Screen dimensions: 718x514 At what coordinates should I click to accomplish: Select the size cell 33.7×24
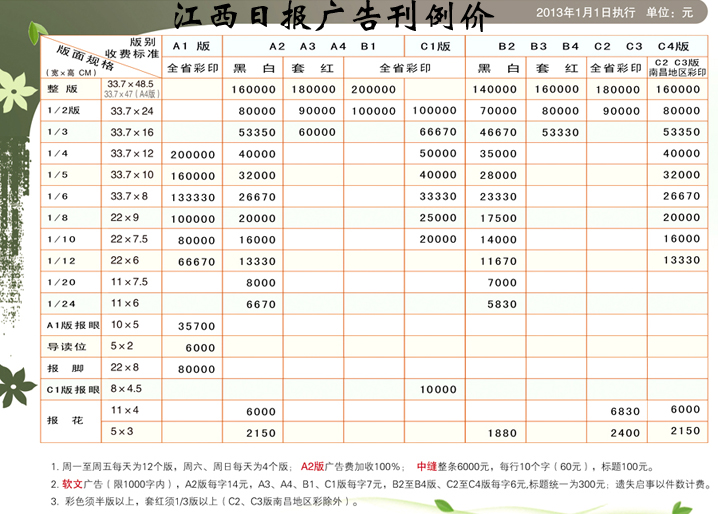click(x=132, y=111)
